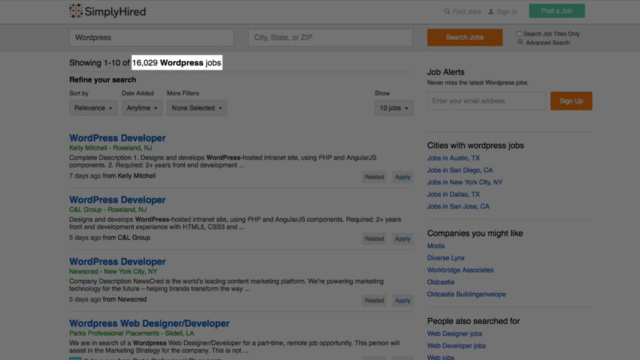This screenshot has height=360, width=640.
Task: Open the Oldcastle Buildingenvelope company link
Action: (466, 294)
